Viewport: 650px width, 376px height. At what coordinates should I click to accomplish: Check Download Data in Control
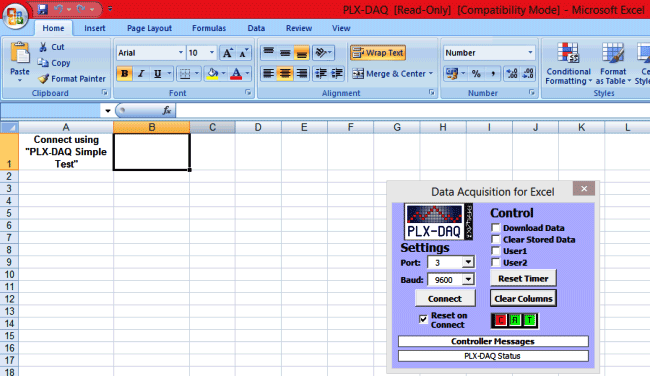click(x=496, y=228)
